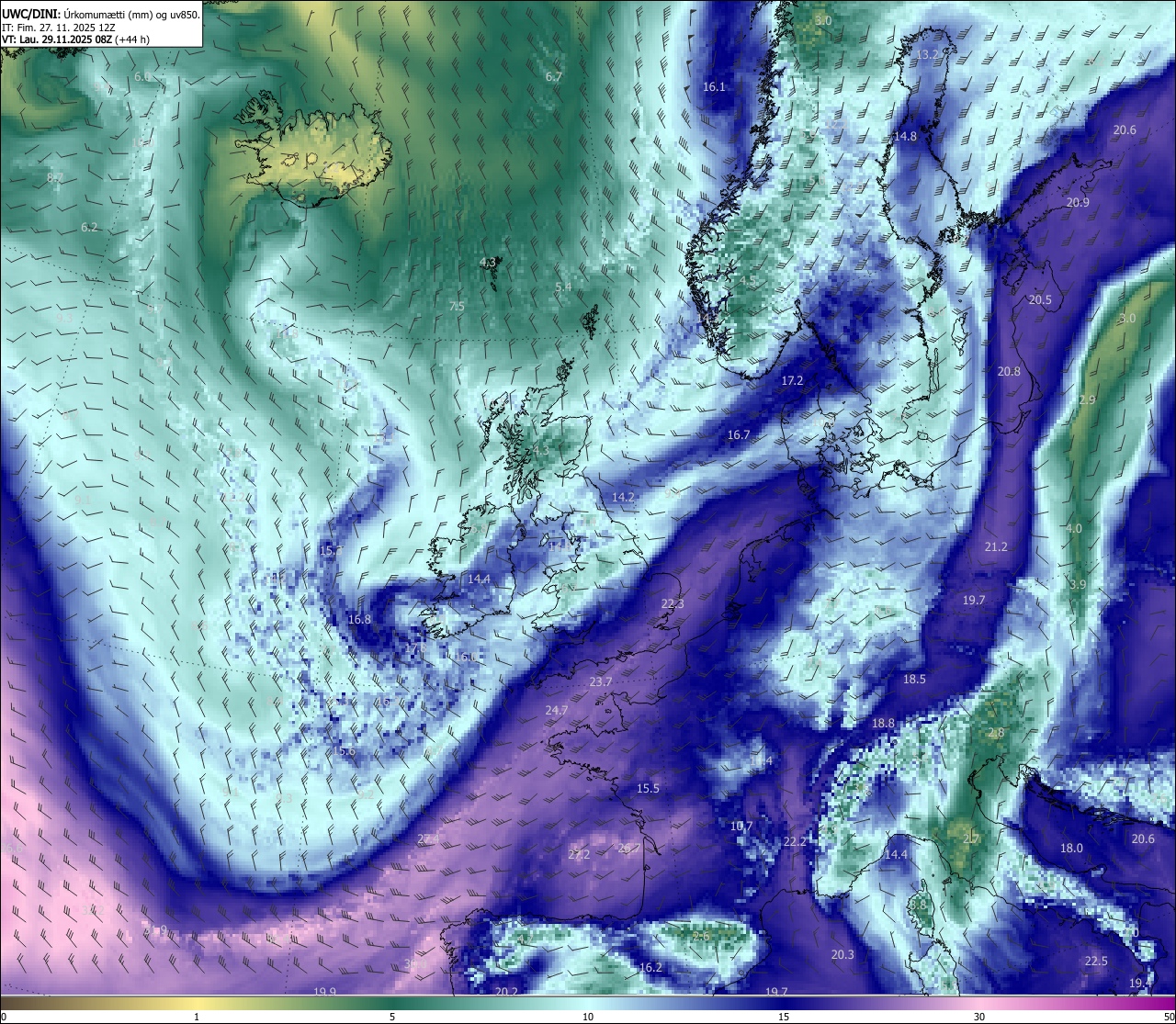
Task: Click the 'VT: Lau. 29.11.2025 08Z (+44 h)' line
Action: click(x=75, y=39)
